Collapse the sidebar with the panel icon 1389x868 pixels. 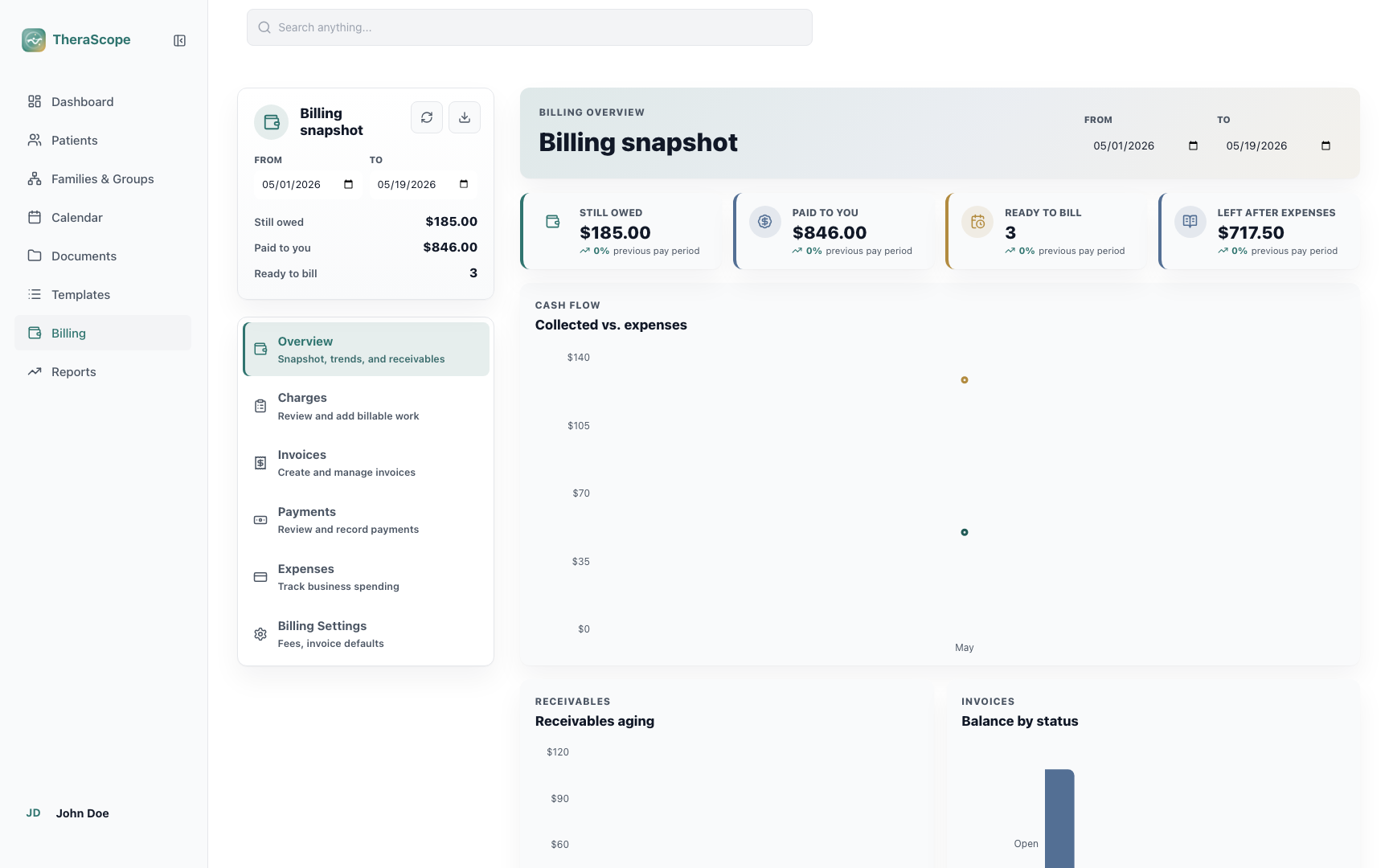pyautogui.click(x=180, y=40)
